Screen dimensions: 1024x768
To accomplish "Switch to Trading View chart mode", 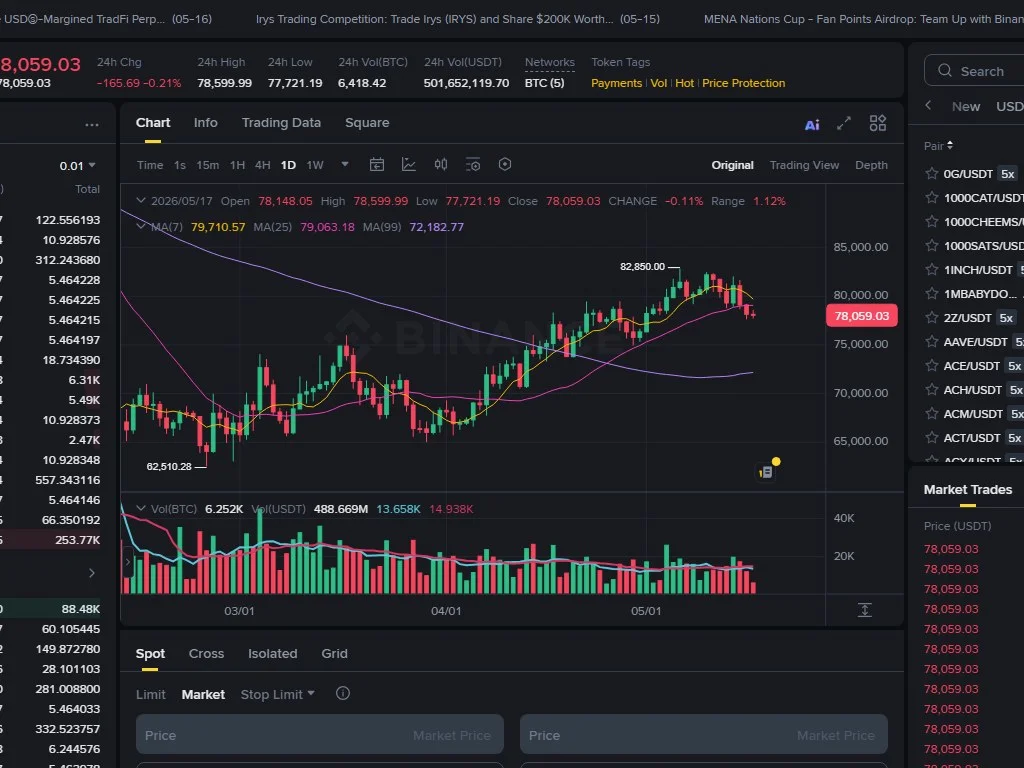I will click(804, 165).
